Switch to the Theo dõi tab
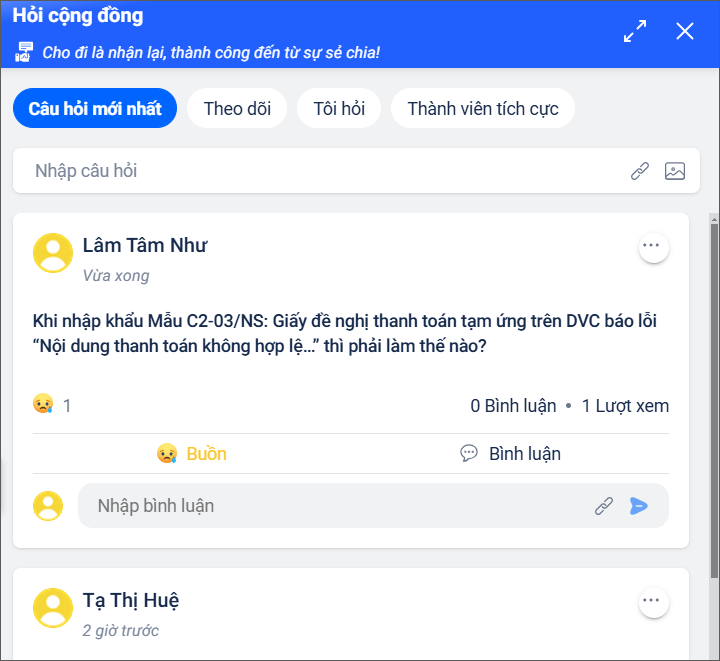The width and height of the screenshot is (720, 661). tap(237, 108)
